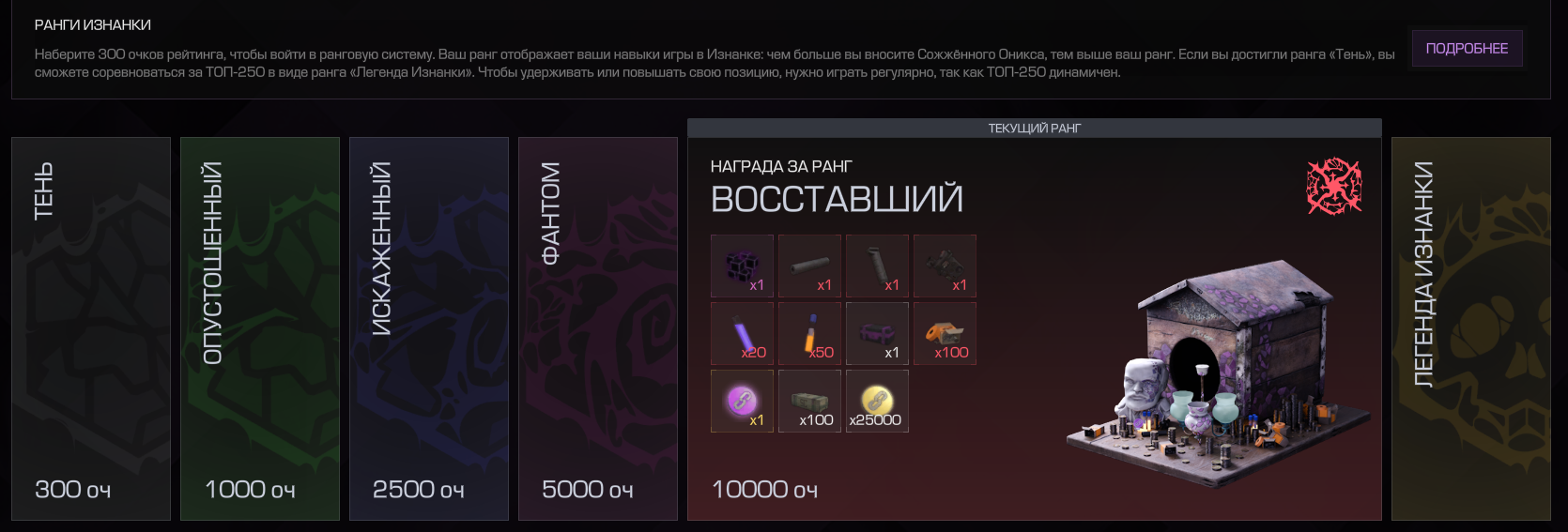
Task: Select the gold chain coin x25000 reward
Action: (x=877, y=401)
